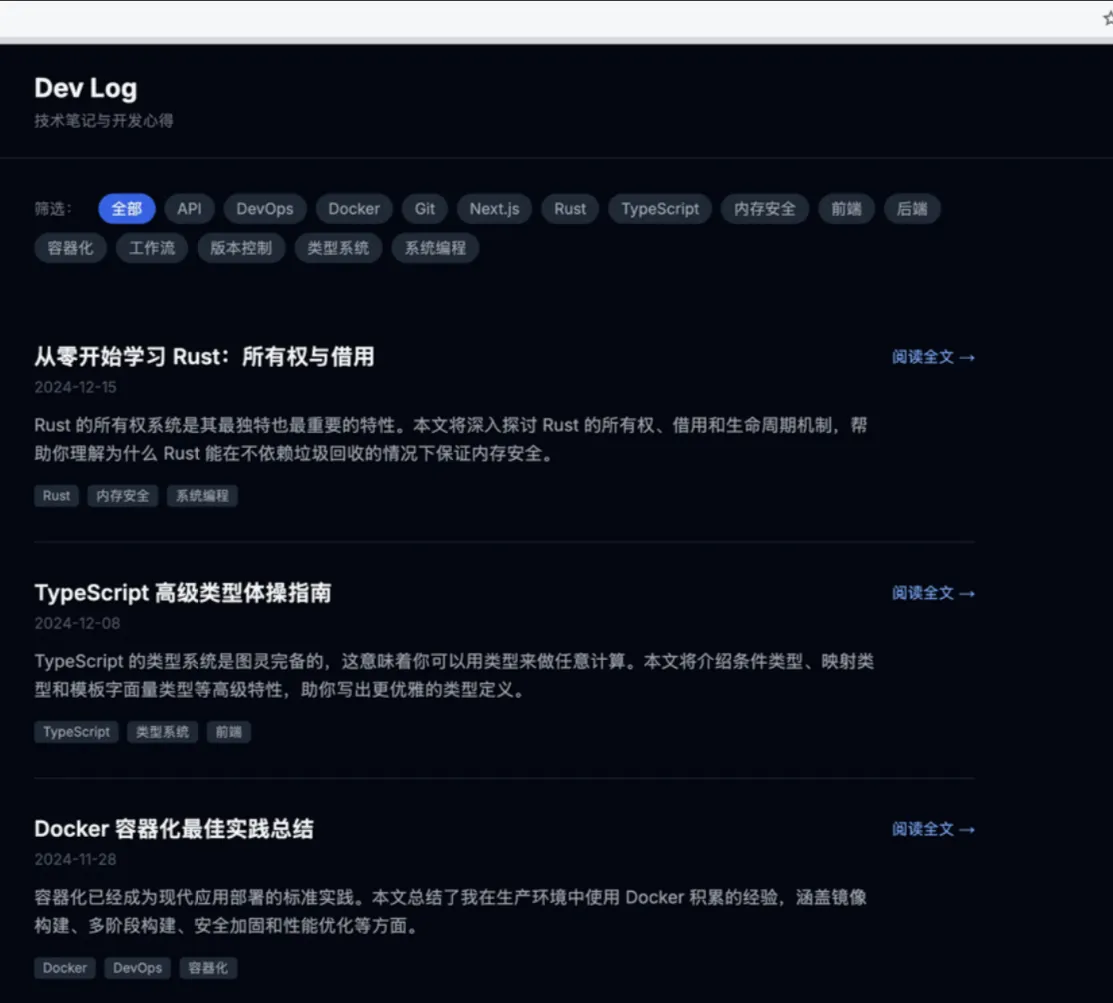Filter posts by API tag
Image resolution: width=1113 pixels, height=1003 pixels.
tap(190, 209)
